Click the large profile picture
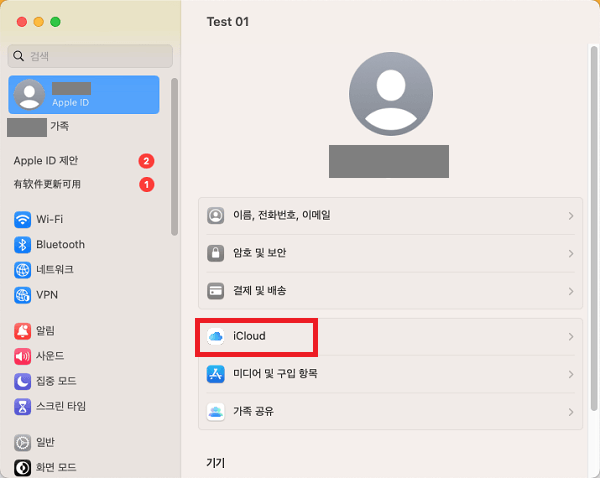Image resolution: width=600 pixels, height=478 pixels. [x=391, y=94]
